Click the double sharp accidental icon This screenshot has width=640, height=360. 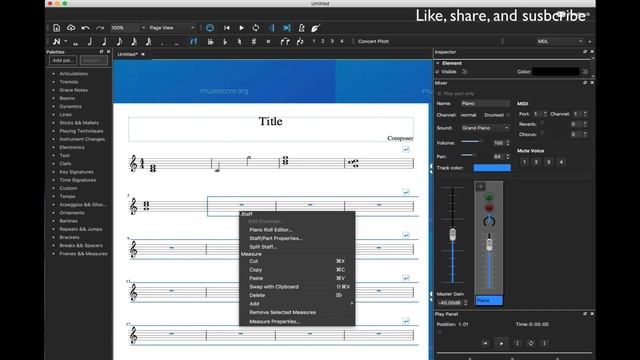click(x=268, y=41)
